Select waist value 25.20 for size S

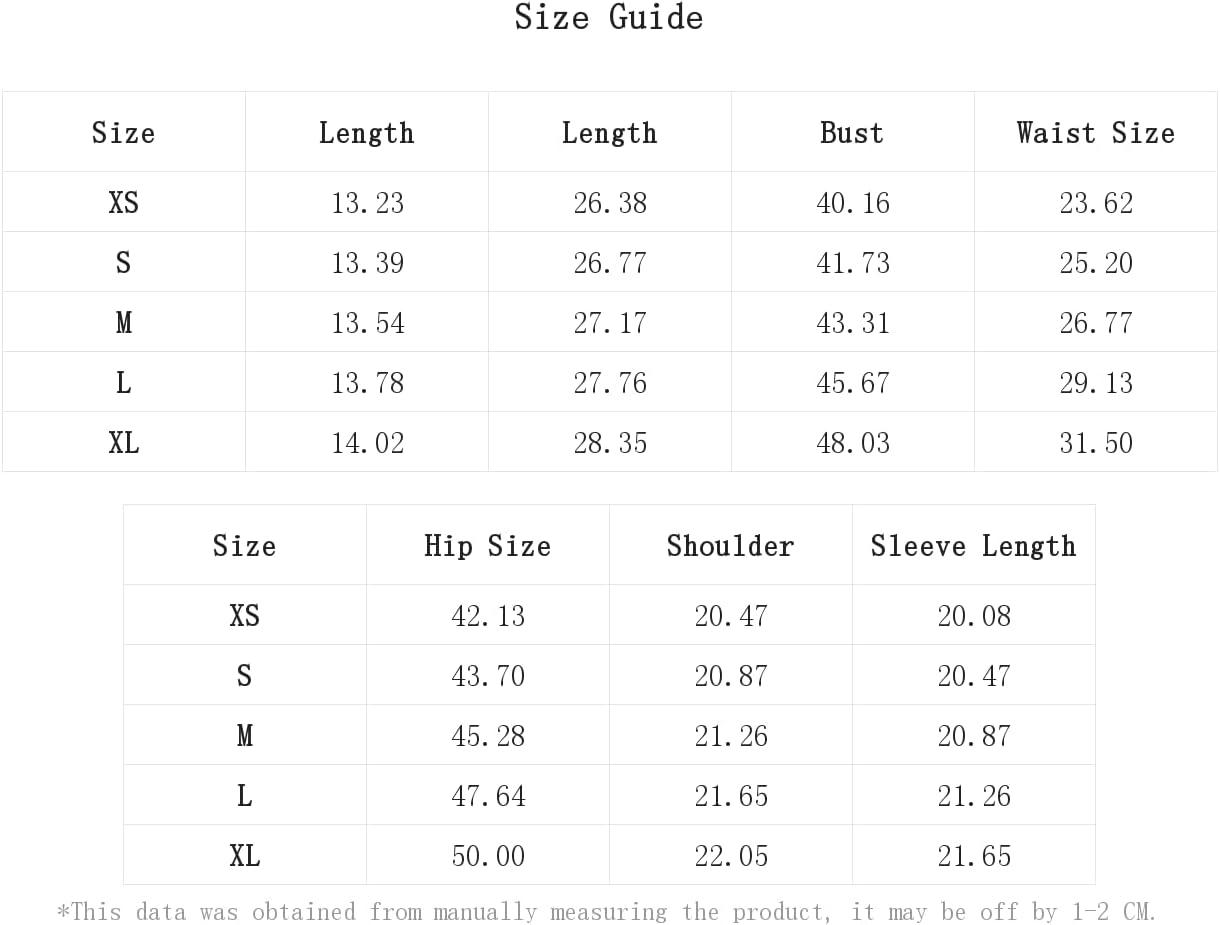pos(1096,263)
